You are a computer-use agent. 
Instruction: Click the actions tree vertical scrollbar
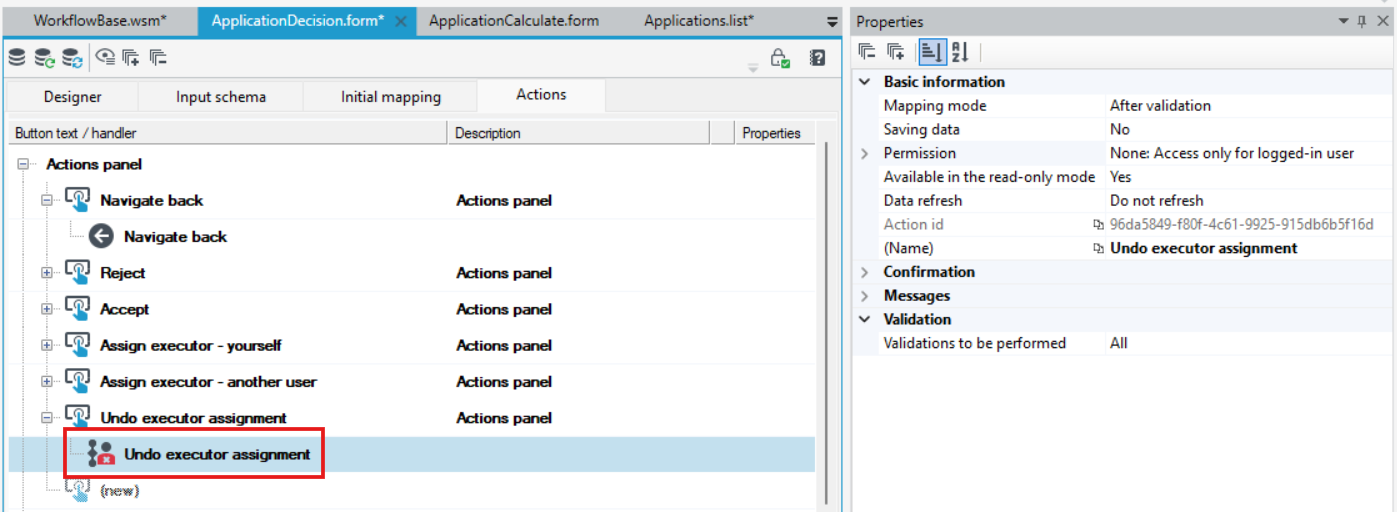[x=825, y=325]
